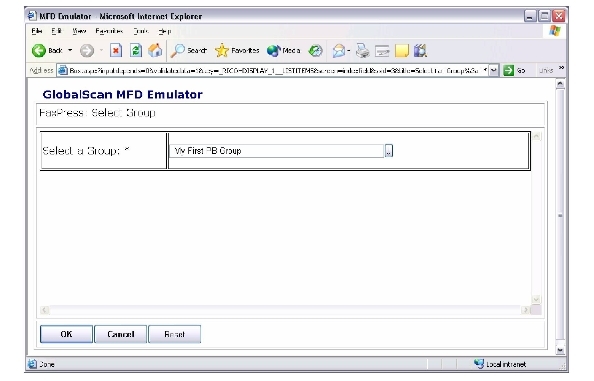
Task: Expand the Links toolbar chevron
Action: tap(561, 68)
